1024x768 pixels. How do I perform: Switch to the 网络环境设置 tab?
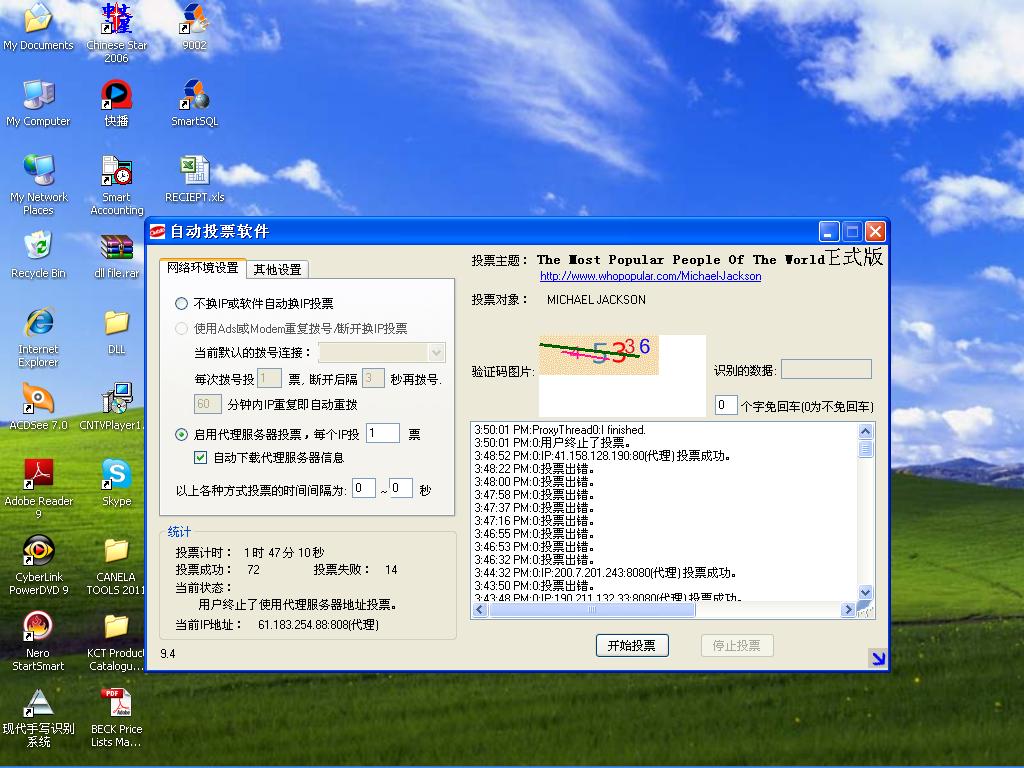coord(203,268)
